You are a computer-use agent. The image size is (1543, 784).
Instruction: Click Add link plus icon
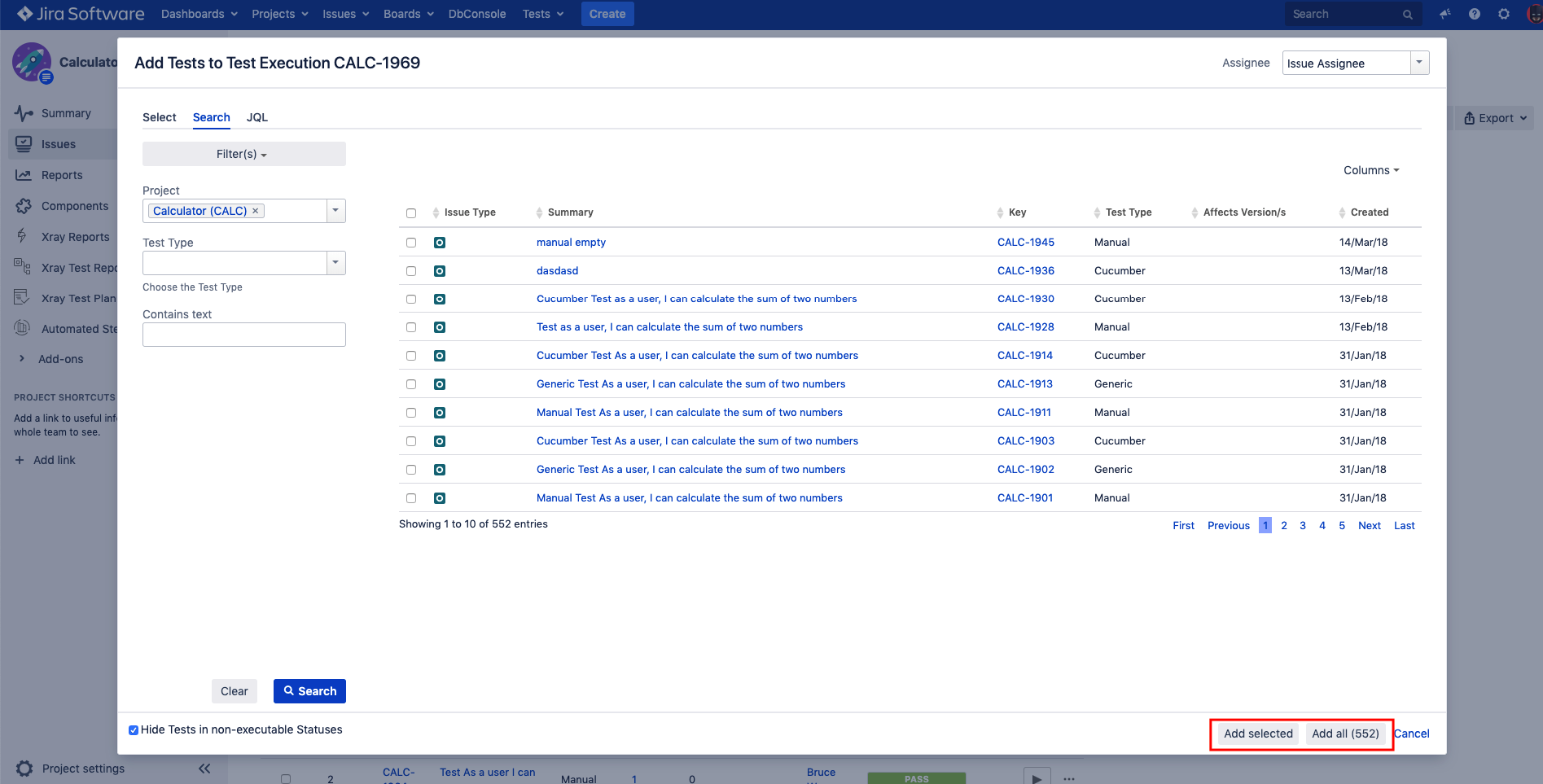coord(20,460)
